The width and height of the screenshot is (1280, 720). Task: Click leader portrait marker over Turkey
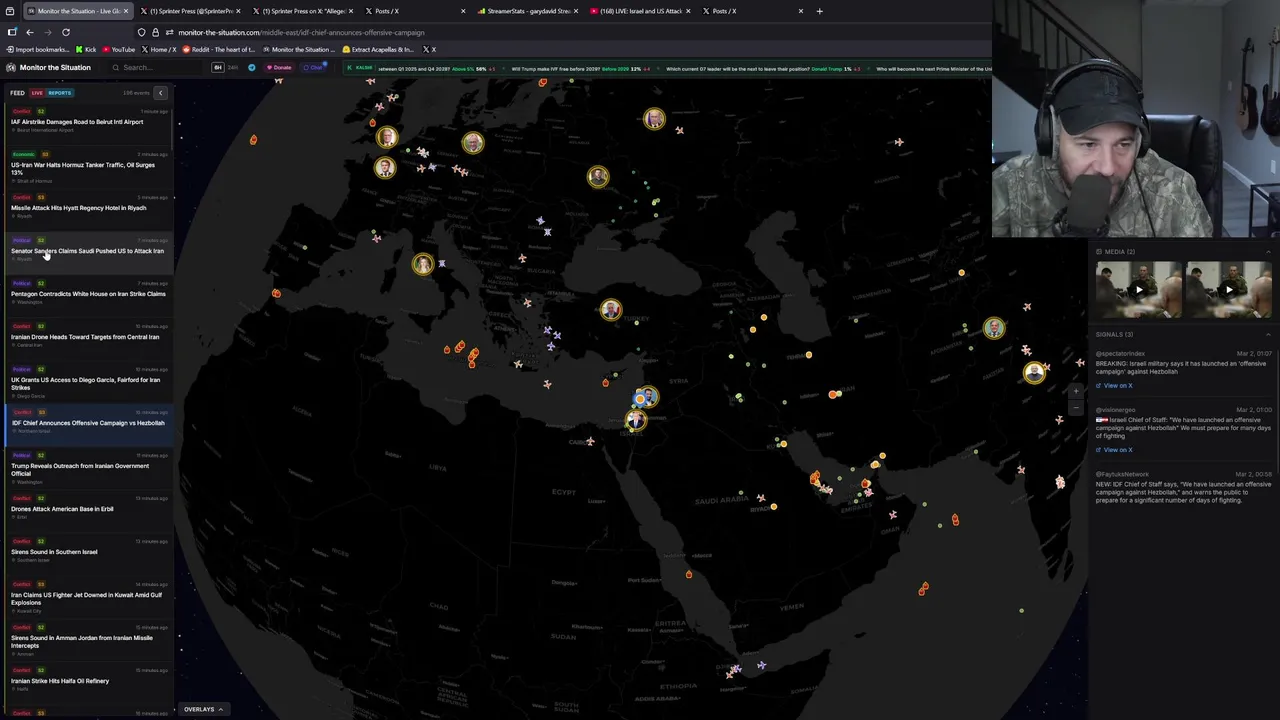pyautogui.click(x=611, y=309)
